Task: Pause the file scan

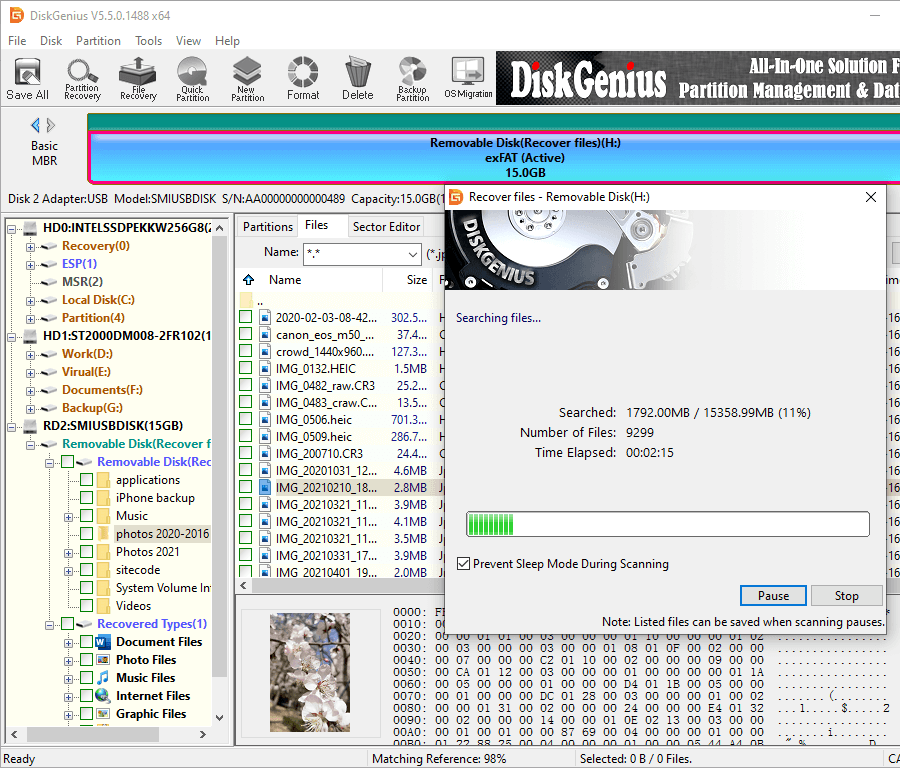Action: point(773,595)
